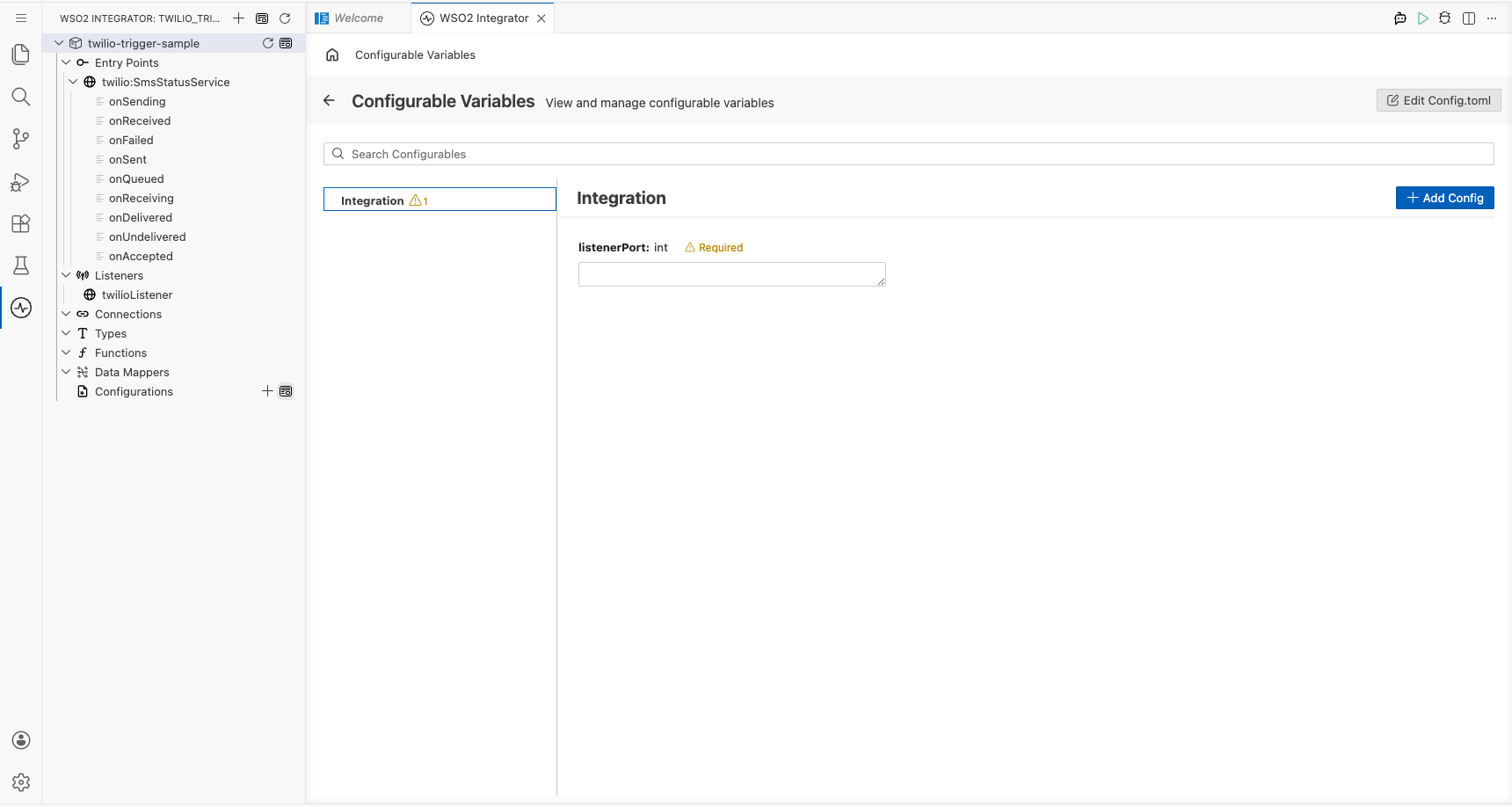Click the Add Config button
This screenshot has height=807, width=1512.
pos(1445,198)
